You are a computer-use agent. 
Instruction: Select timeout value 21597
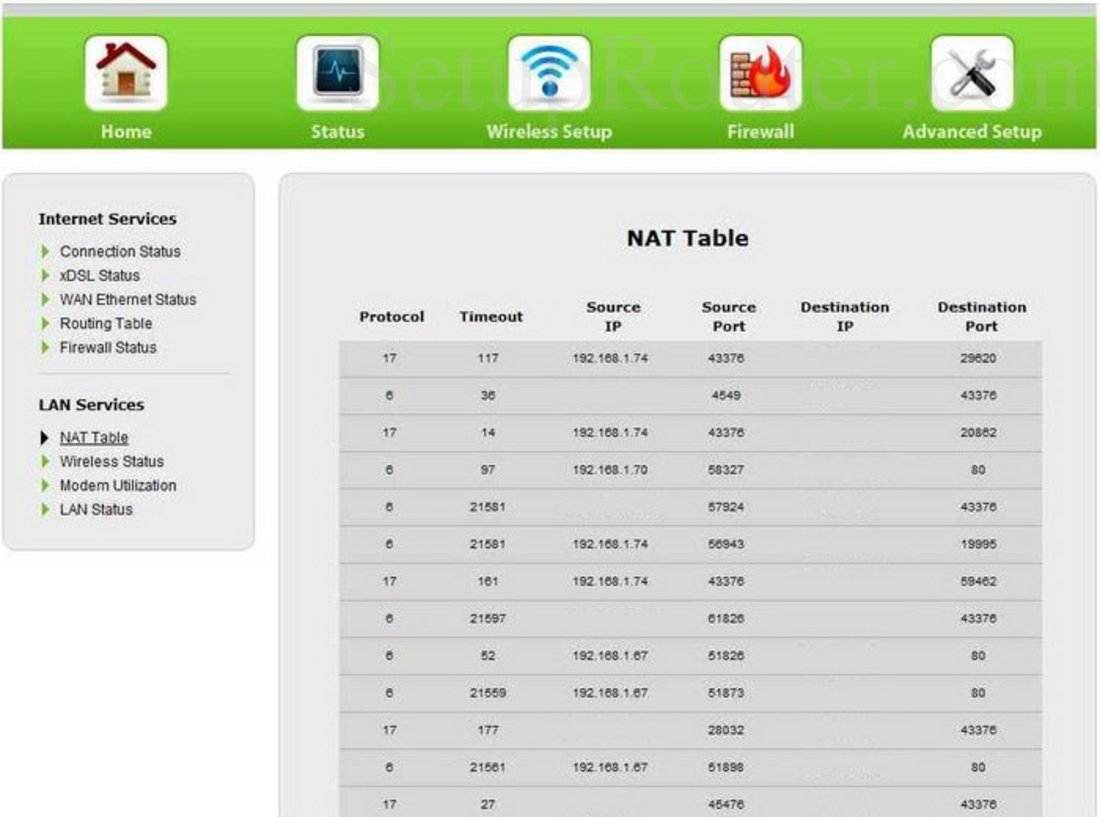pyautogui.click(x=488, y=618)
